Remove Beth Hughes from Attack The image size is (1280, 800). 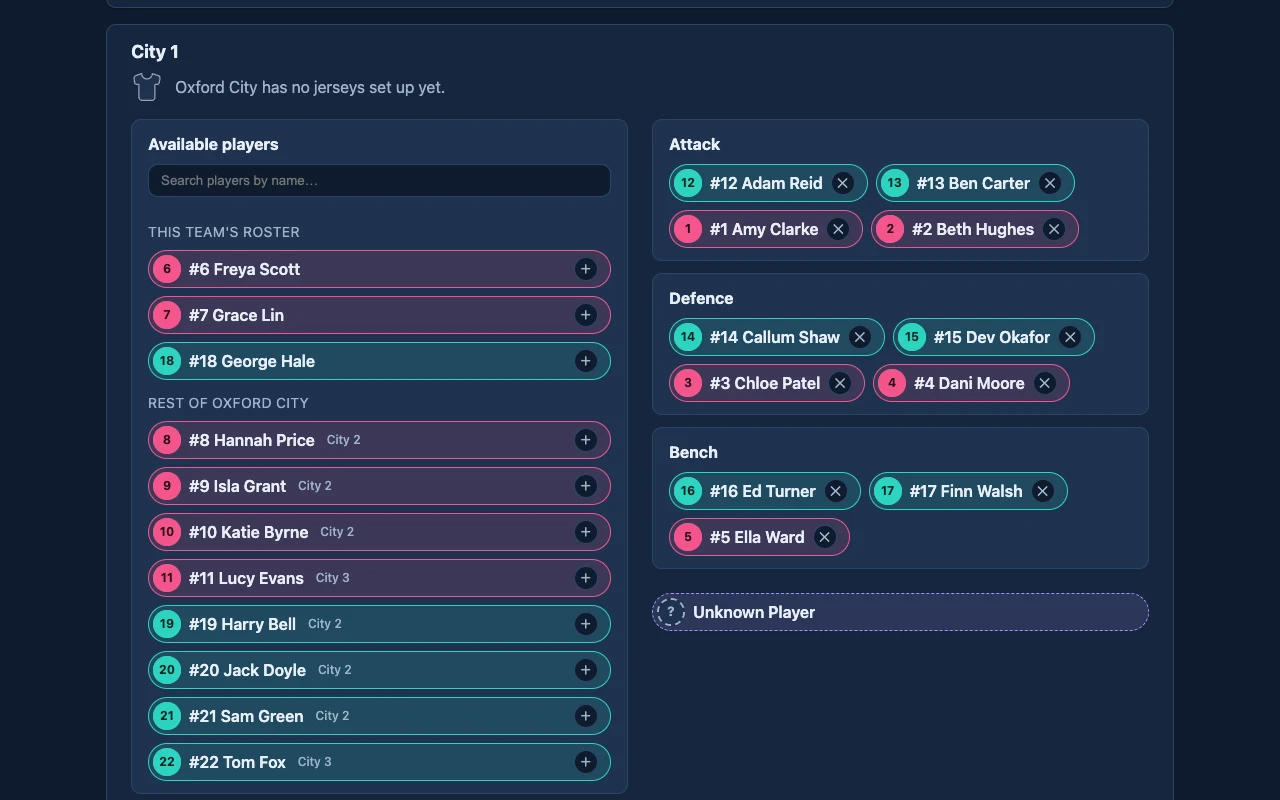[1054, 229]
